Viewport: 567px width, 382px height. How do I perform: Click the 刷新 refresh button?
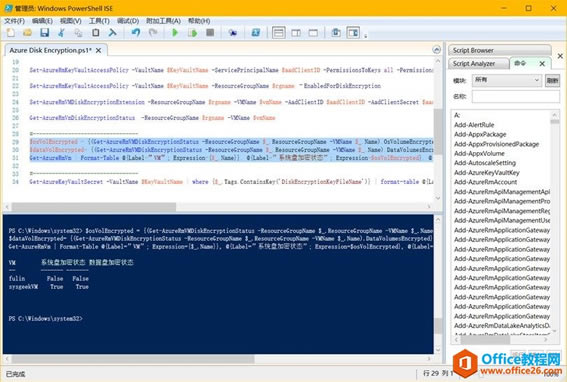(x=552, y=80)
